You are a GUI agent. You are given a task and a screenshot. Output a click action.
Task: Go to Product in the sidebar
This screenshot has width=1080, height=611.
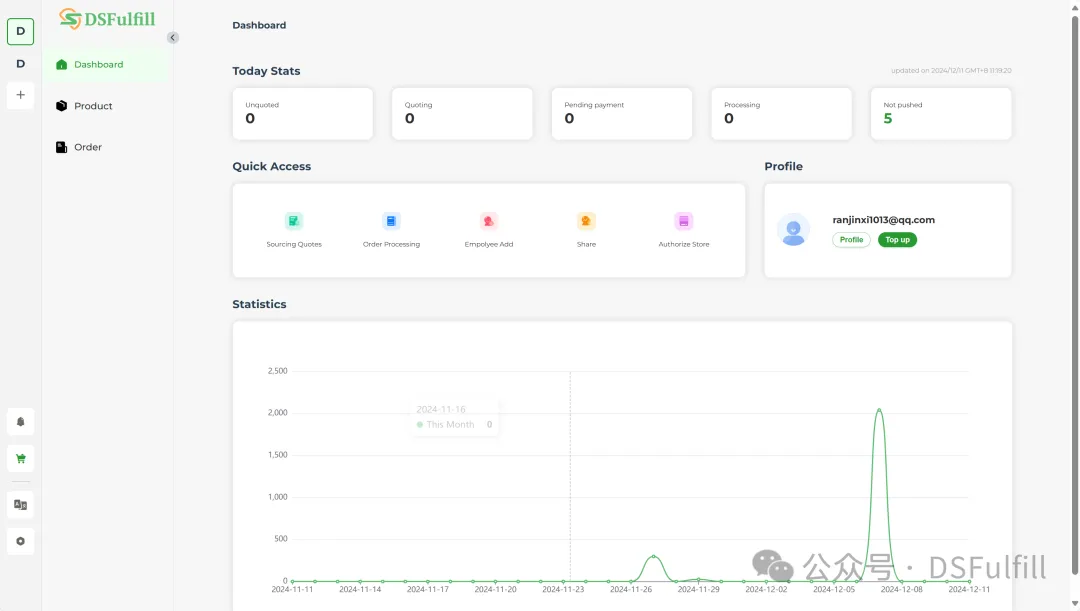(93, 106)
